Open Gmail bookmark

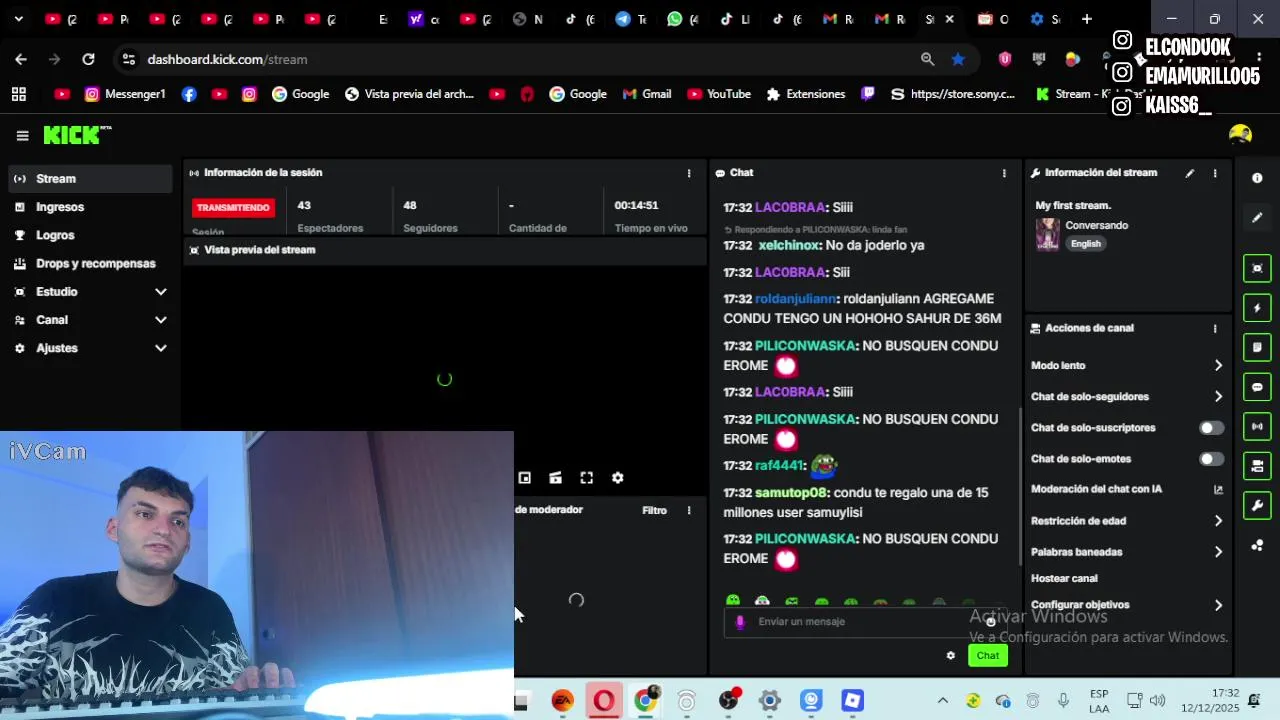point(646,94)
